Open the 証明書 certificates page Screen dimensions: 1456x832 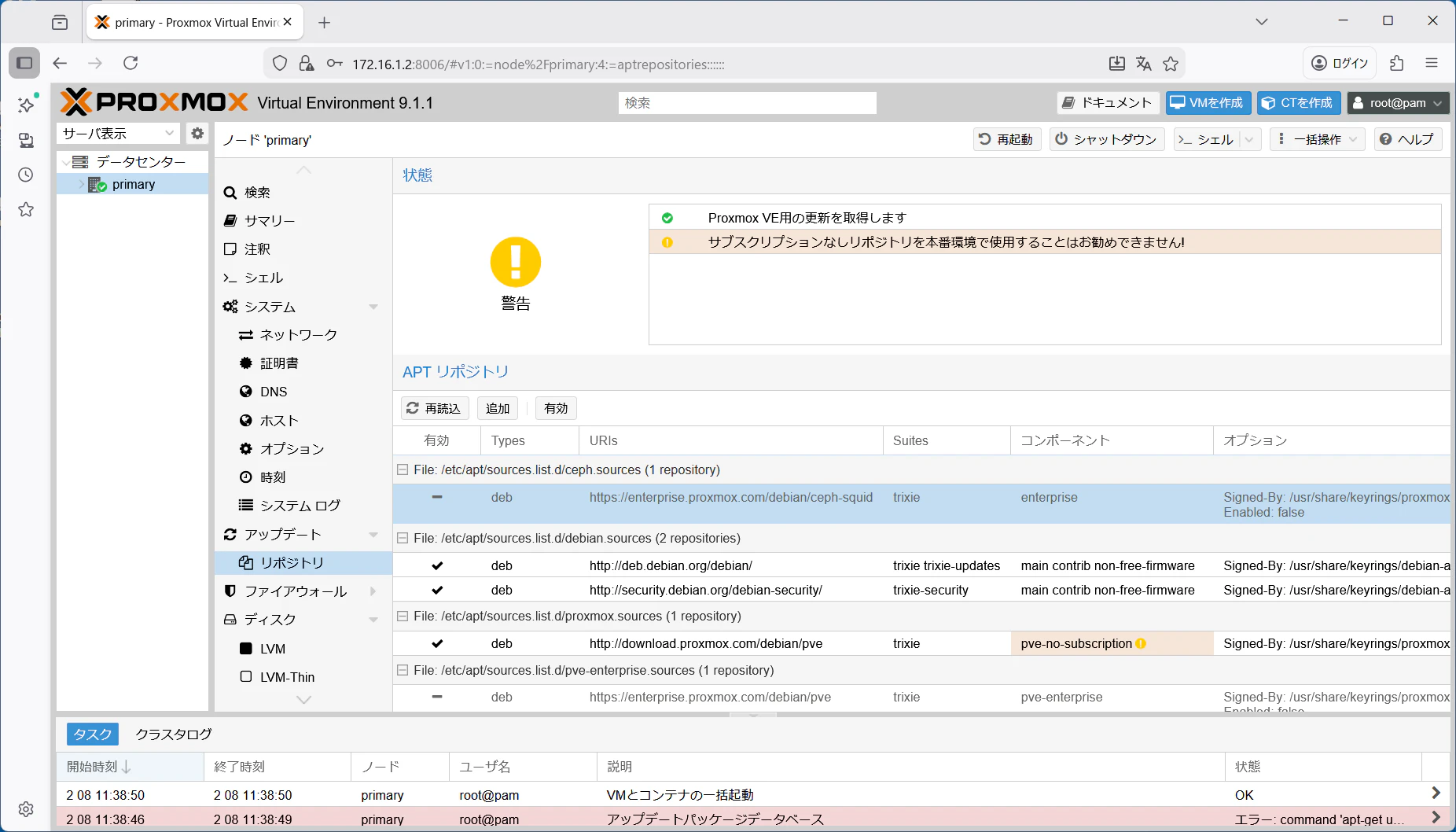[303, 363]
